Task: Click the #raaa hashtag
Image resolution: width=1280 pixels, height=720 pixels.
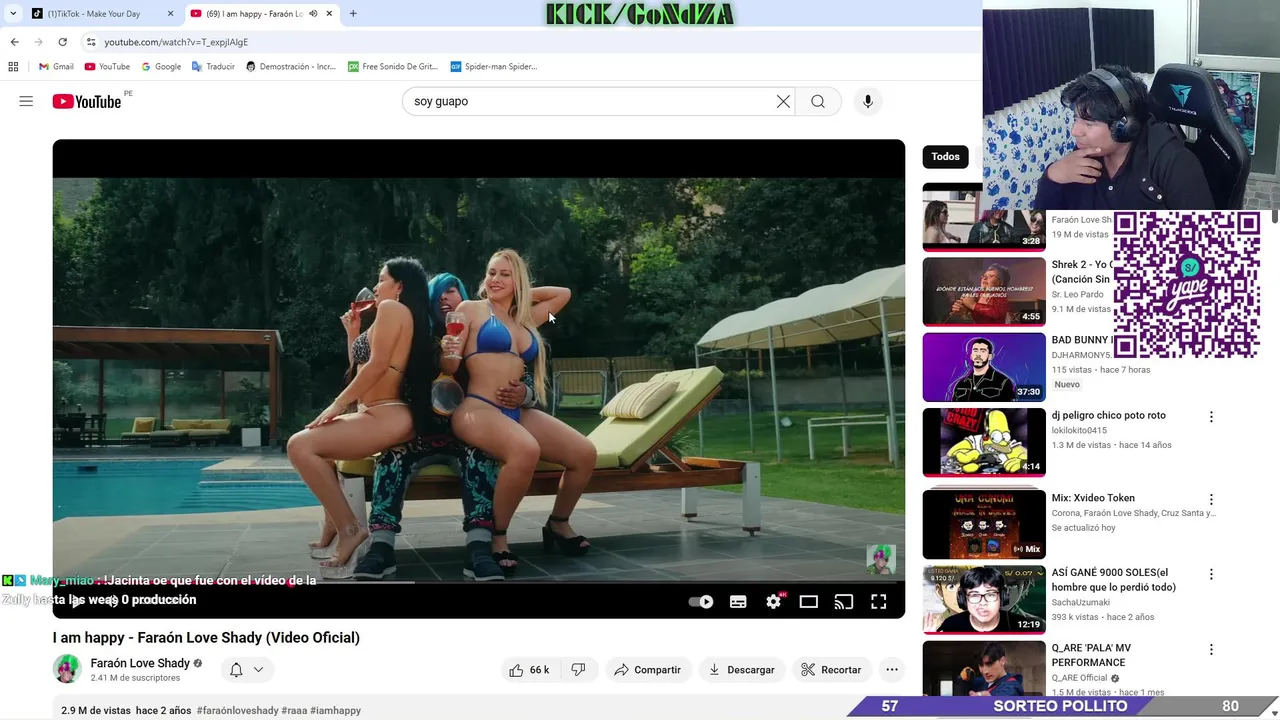Action: (294, 711)
